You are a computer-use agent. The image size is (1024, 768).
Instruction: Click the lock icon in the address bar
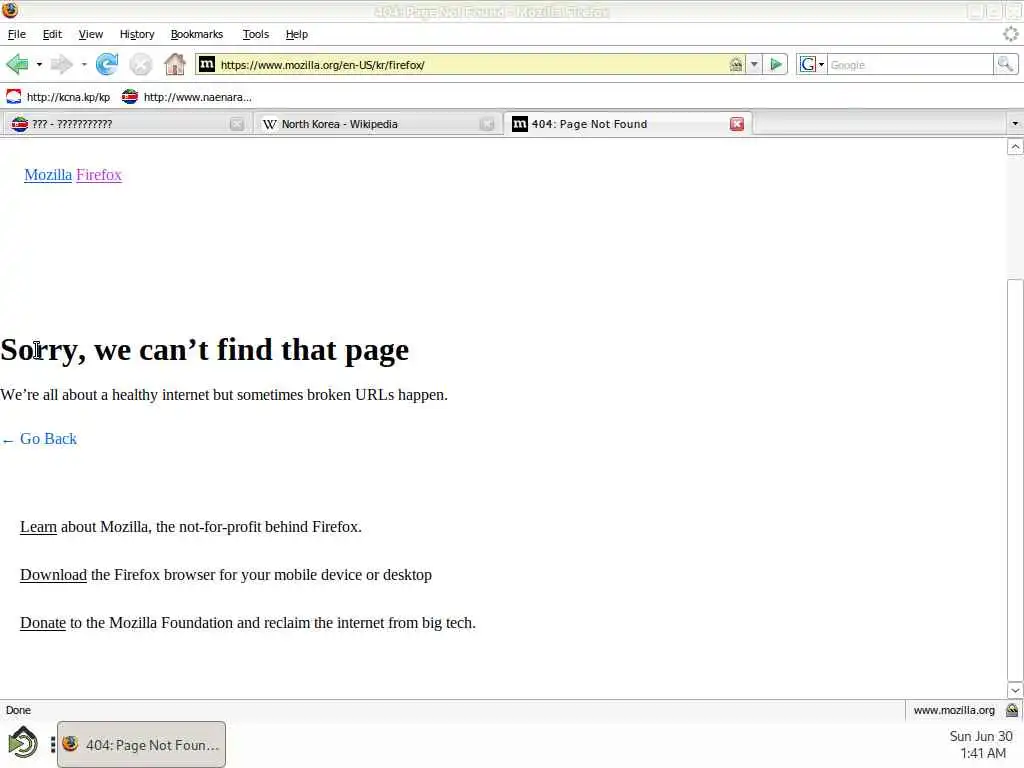click(736, 65)
